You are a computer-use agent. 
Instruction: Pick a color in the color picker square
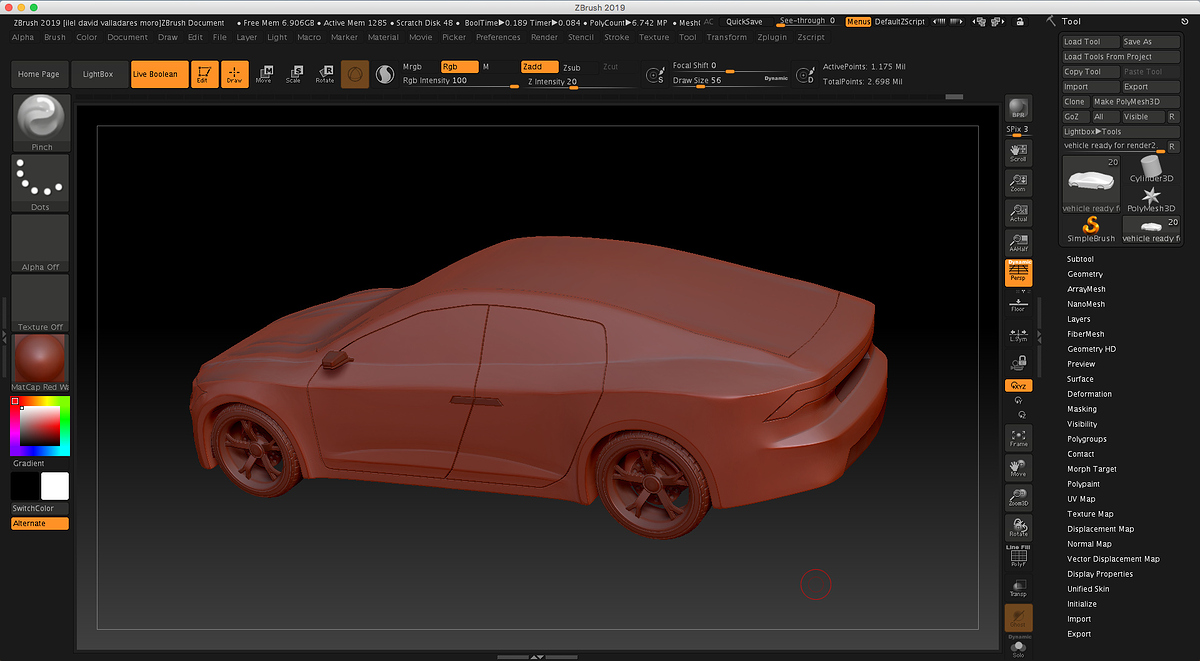point(40,427)
